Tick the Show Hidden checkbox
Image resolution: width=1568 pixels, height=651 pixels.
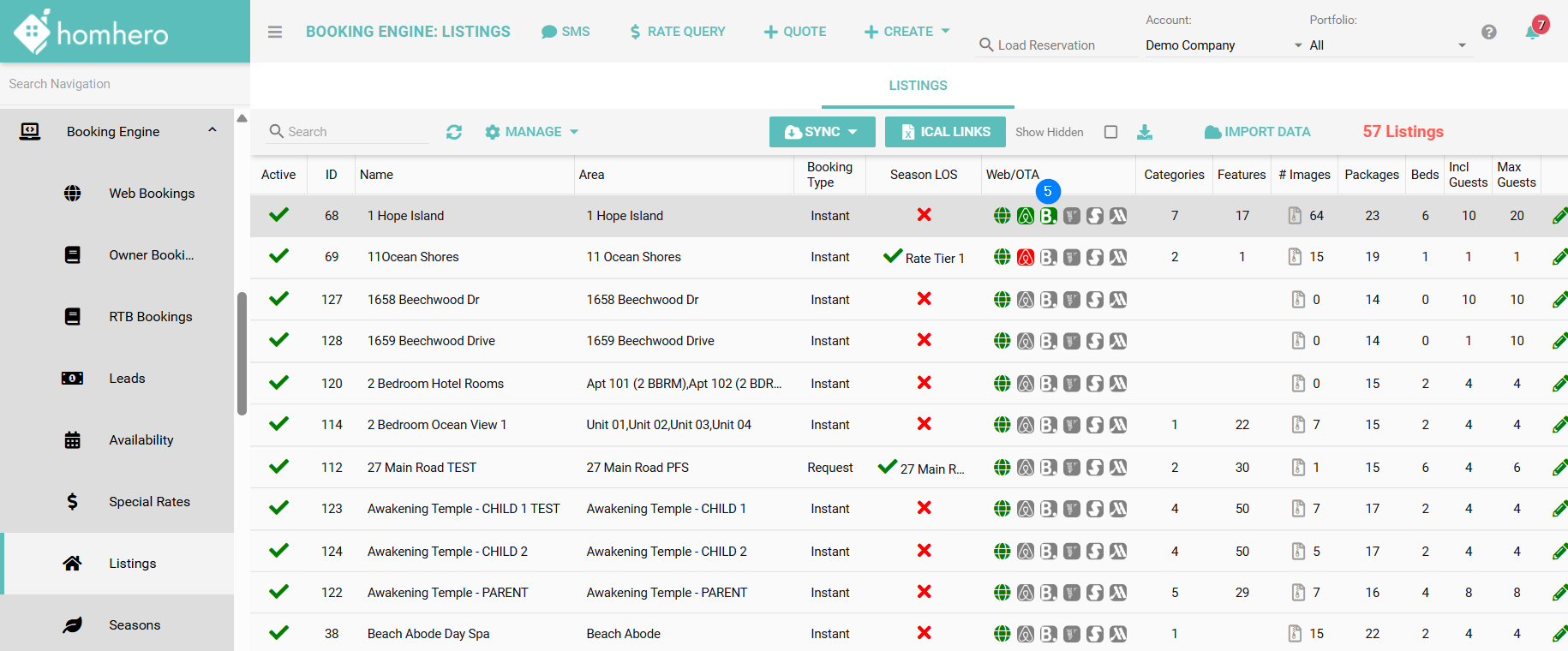point(1110,132)
